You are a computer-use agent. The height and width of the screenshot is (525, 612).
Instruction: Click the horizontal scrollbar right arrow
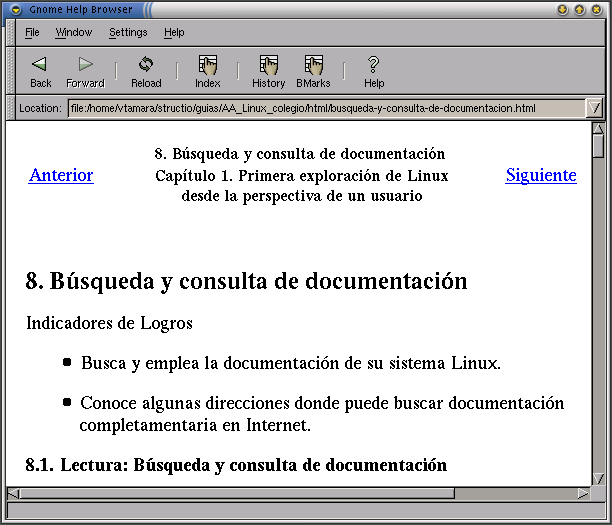[583, 493]
